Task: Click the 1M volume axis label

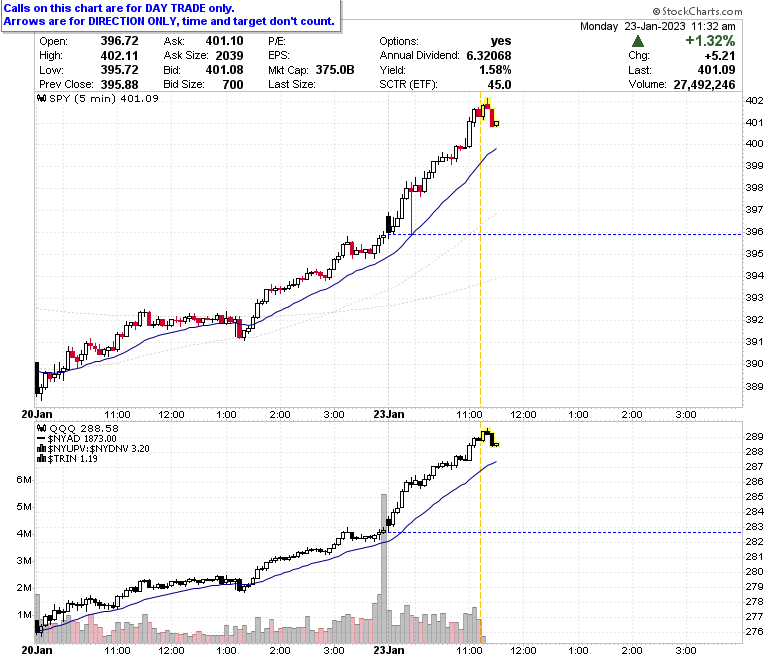Action: pyautogui.click(x=24, y=615)
